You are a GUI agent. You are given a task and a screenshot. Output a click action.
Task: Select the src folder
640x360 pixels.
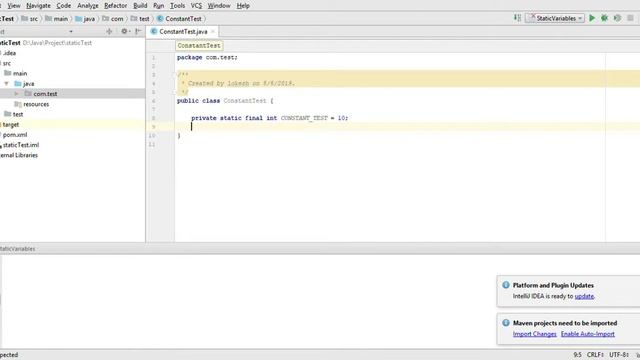pyautogui.click(x=6, y=63)
